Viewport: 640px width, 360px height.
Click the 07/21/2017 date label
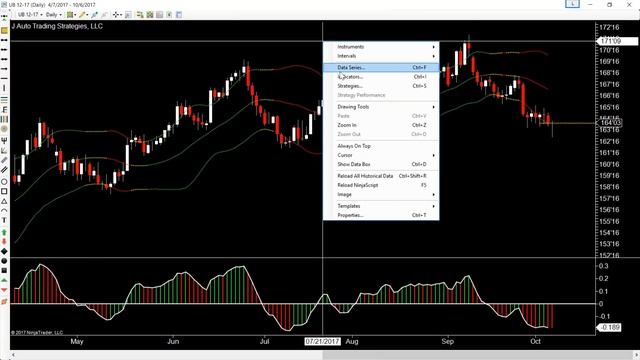[x=322, y=341]
